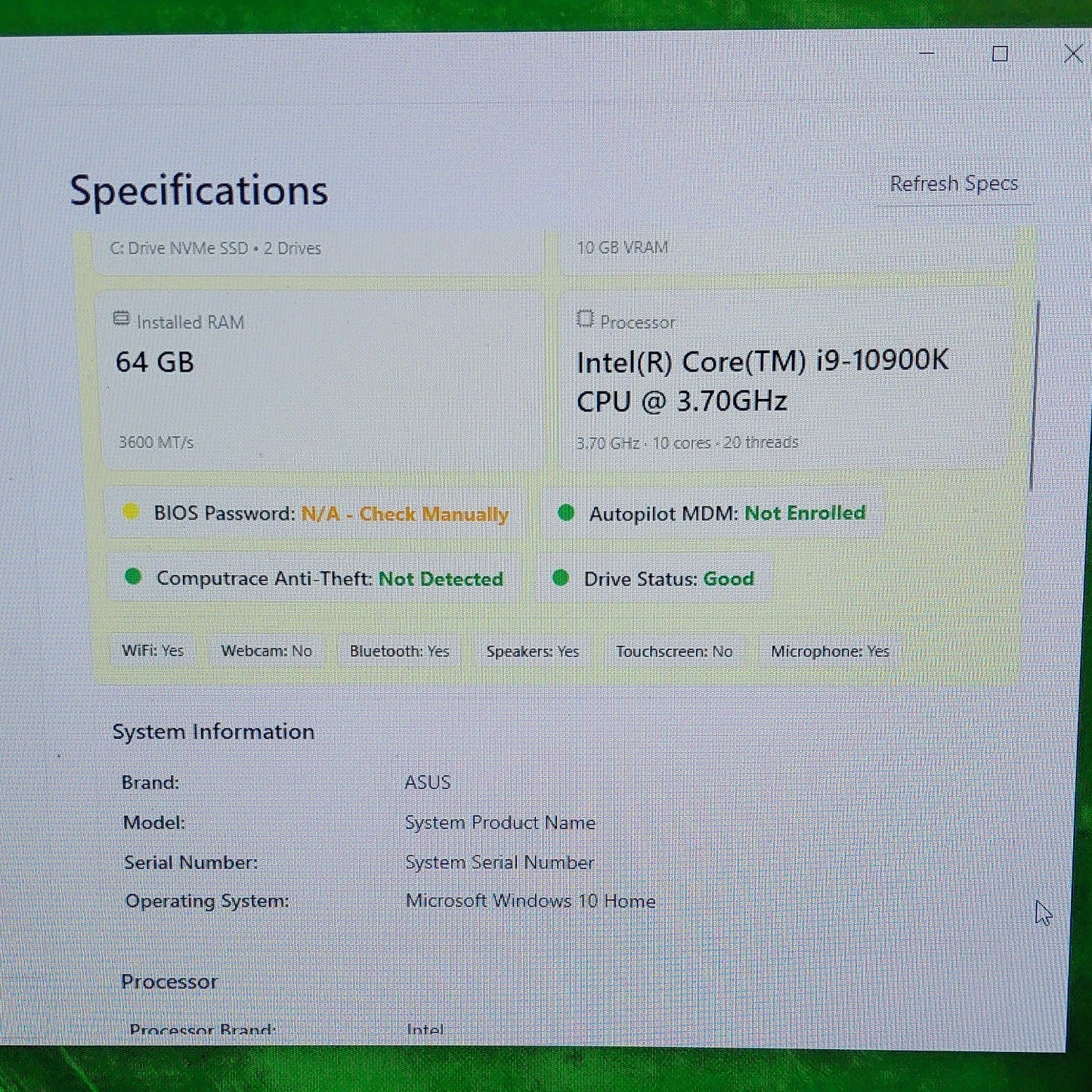1092x1092 pixels.
Task: Click the Processor chip icon
Action: pyautogui.click(x=584, y=319)
